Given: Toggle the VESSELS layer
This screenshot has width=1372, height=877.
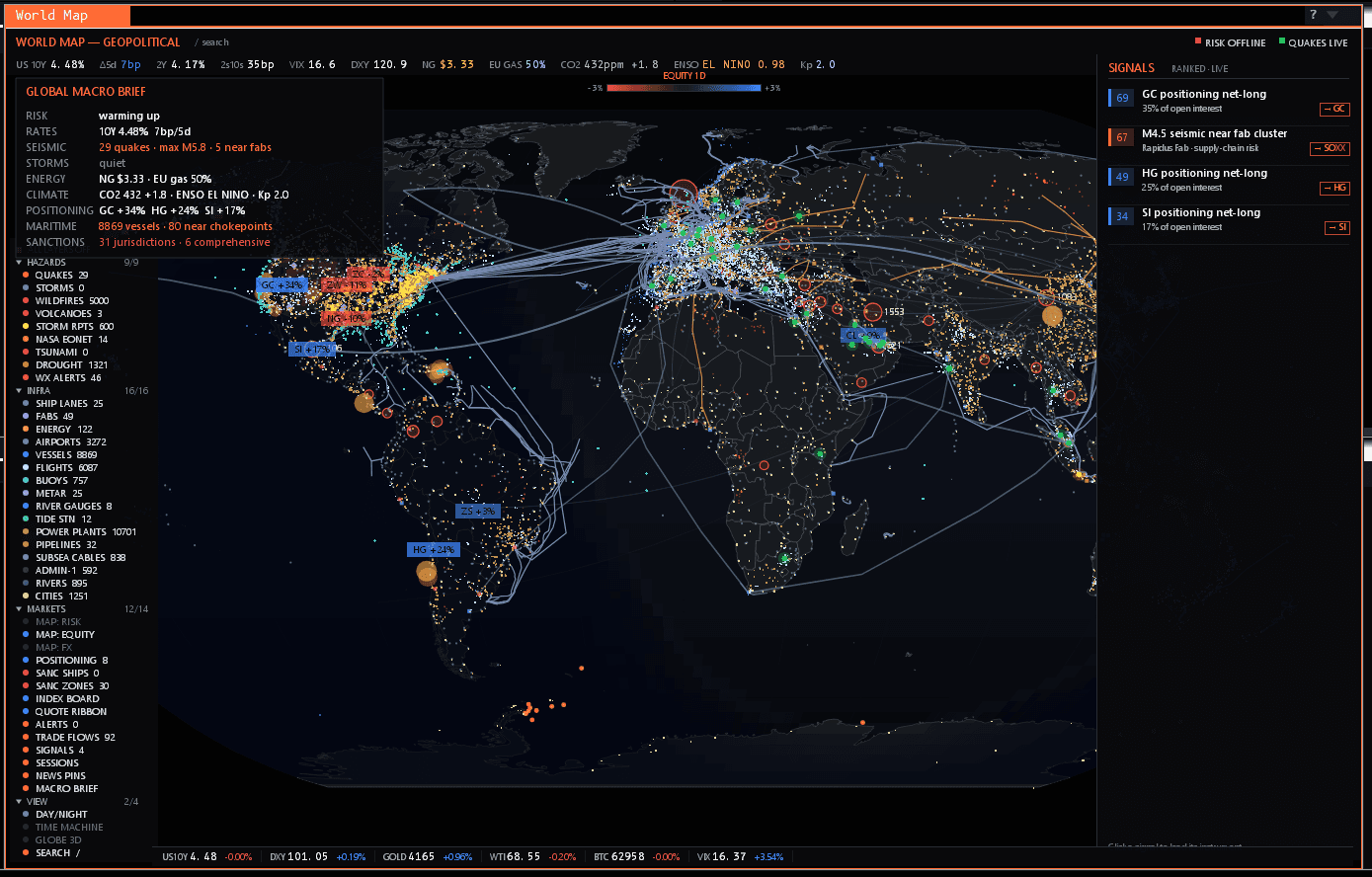Looking at the screenshot, I should 59,454.
